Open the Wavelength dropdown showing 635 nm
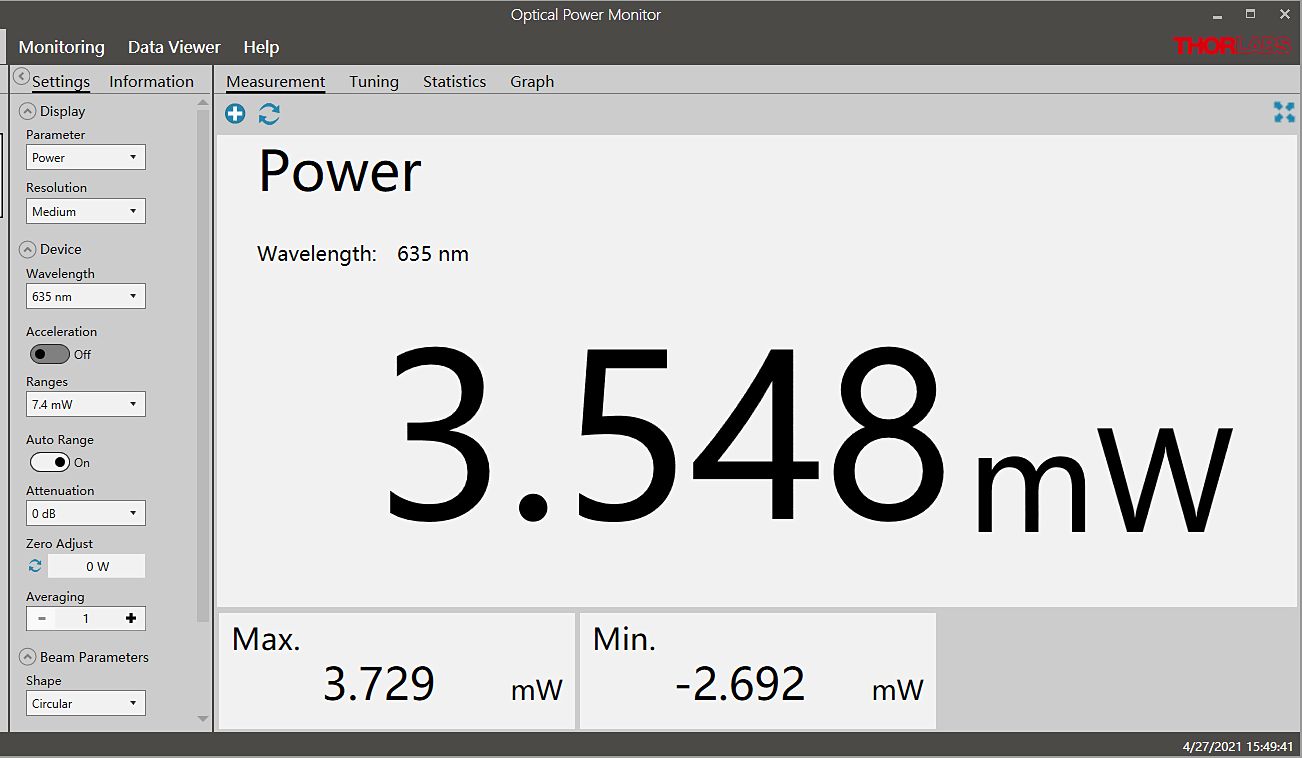This screenshot has width=1302, height=758. tap(86, 296)
